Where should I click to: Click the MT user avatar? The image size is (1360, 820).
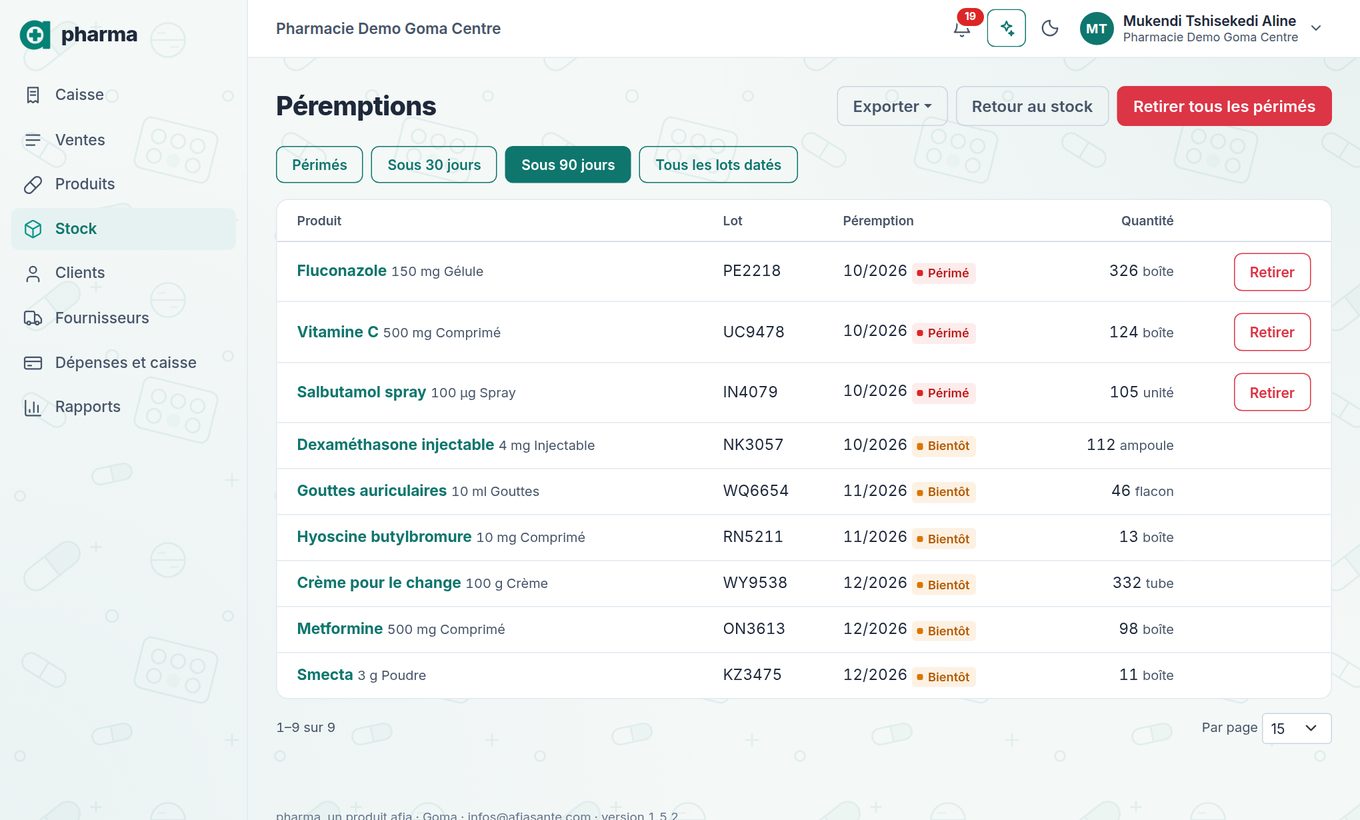coord(1097,28)
